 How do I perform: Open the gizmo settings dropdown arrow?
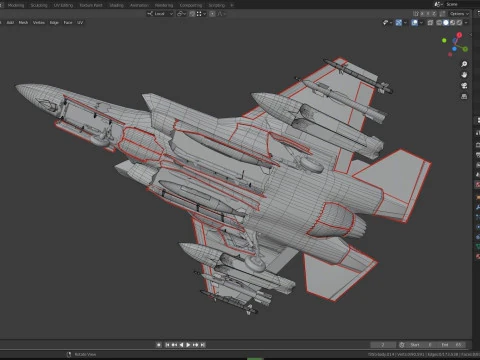405,23
